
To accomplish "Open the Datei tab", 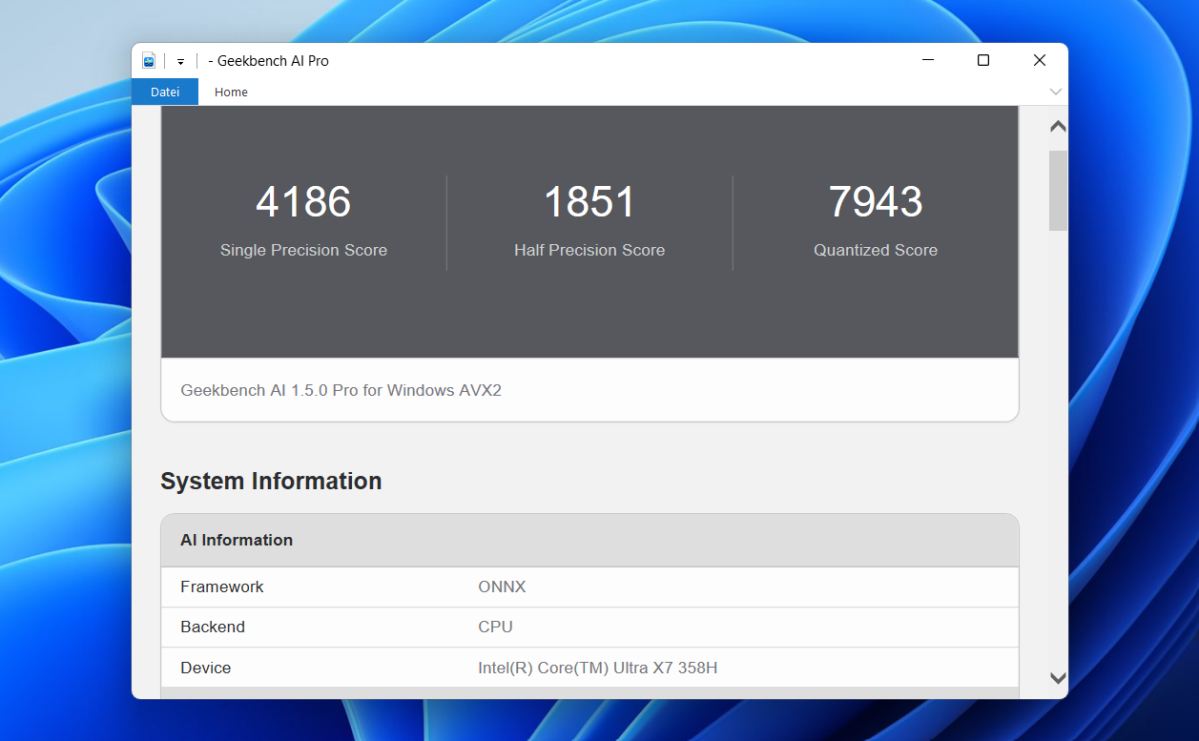I will tap(165, 92).
